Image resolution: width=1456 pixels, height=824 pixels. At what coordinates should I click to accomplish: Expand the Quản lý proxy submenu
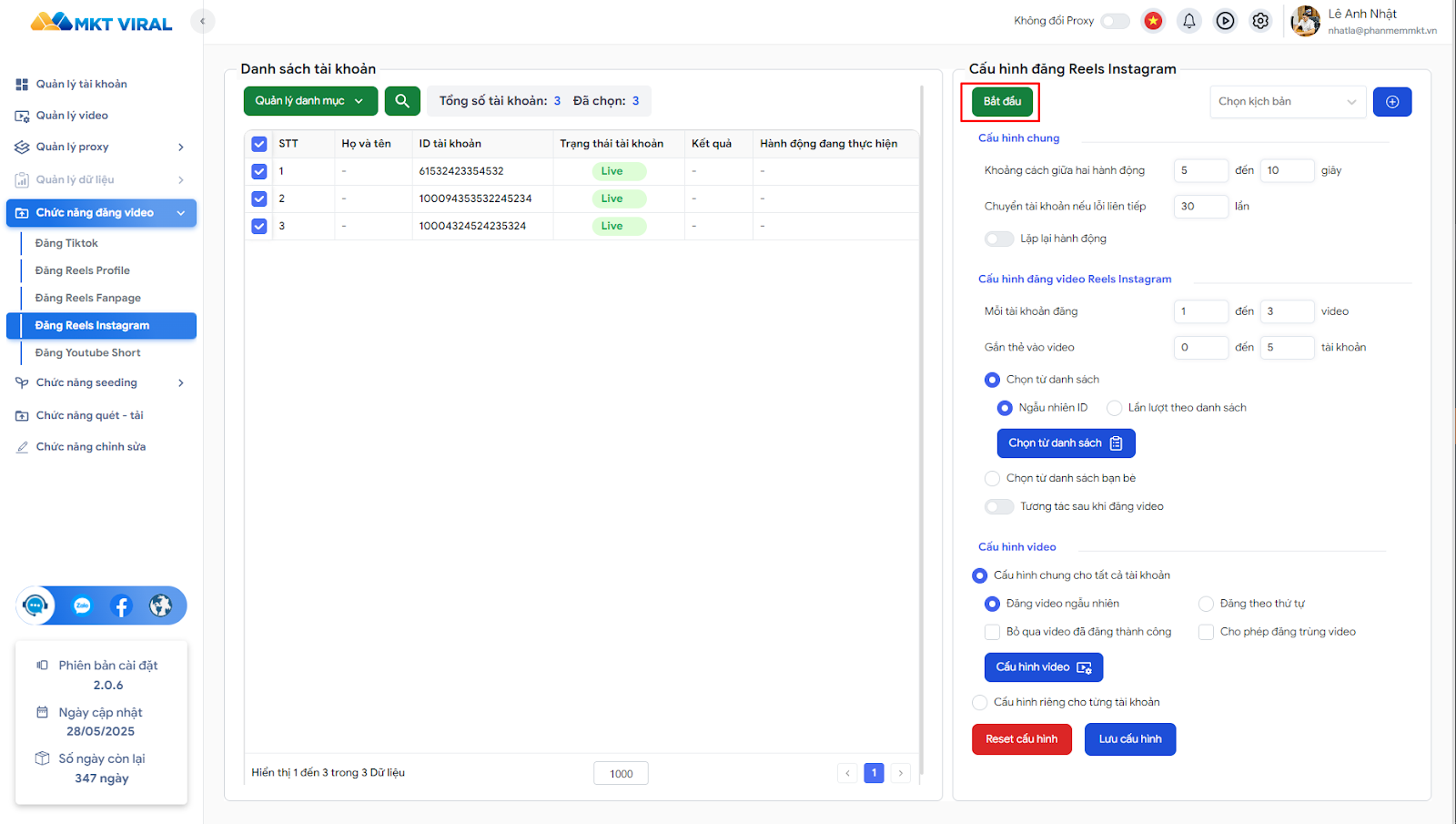[181, 148]
